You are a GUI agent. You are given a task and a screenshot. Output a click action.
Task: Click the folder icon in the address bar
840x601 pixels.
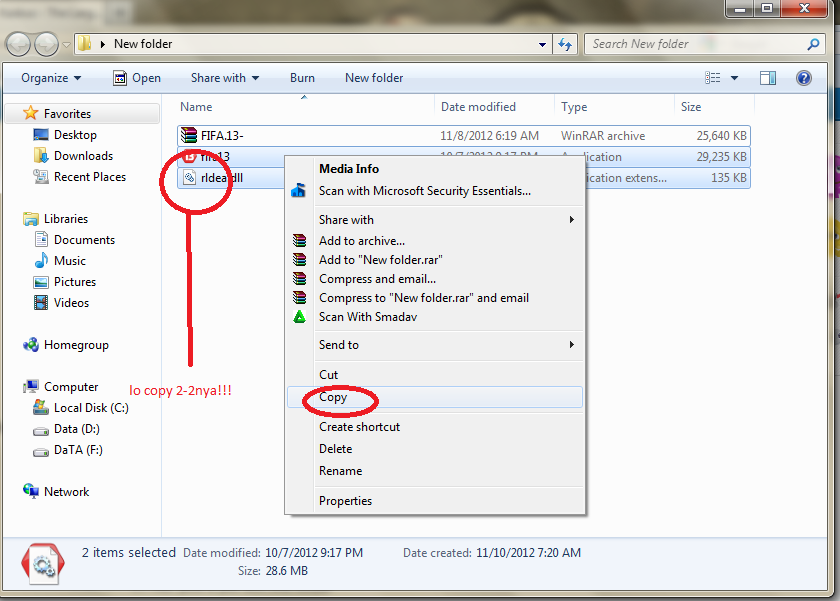click(84, 44)
